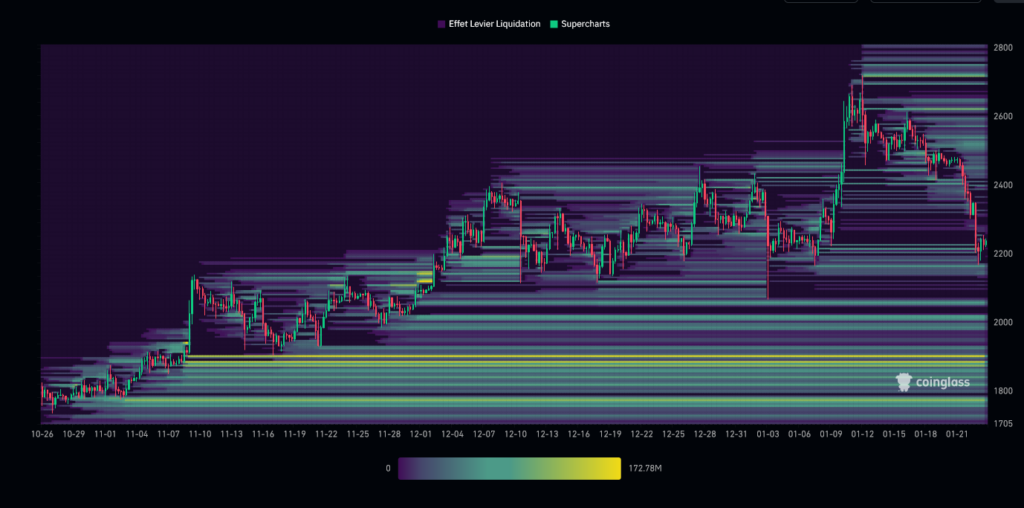Viewport: 1024px width, 508px height.
Task: Select the 11-13 date axis label
Action: coord(231,434)
